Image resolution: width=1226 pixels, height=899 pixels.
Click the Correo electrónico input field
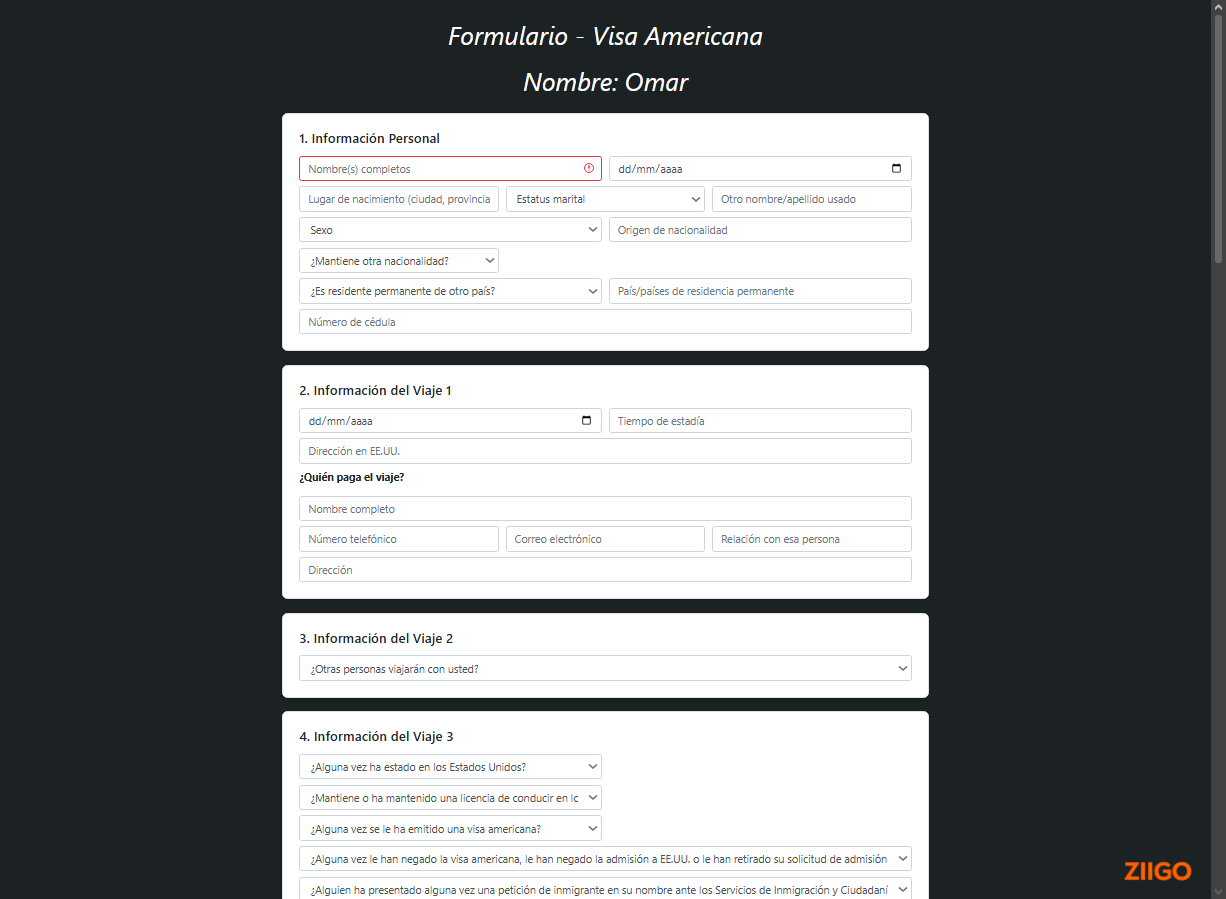[605, 538]
